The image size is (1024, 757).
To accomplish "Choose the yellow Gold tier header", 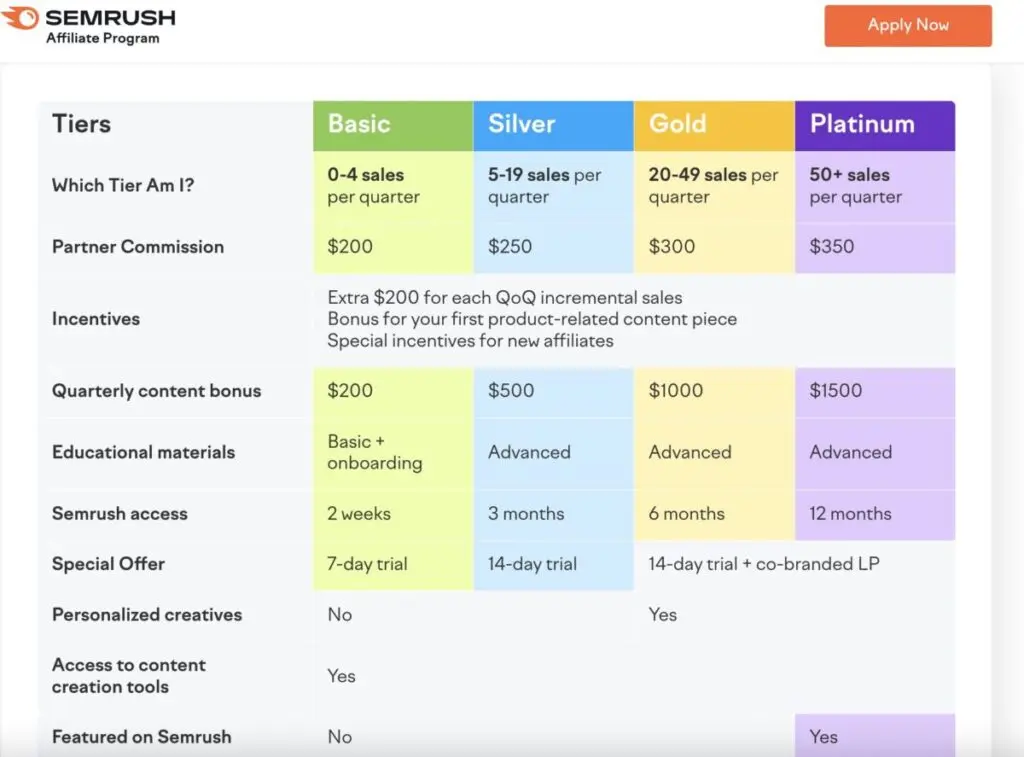I will [x=713, y=125].
